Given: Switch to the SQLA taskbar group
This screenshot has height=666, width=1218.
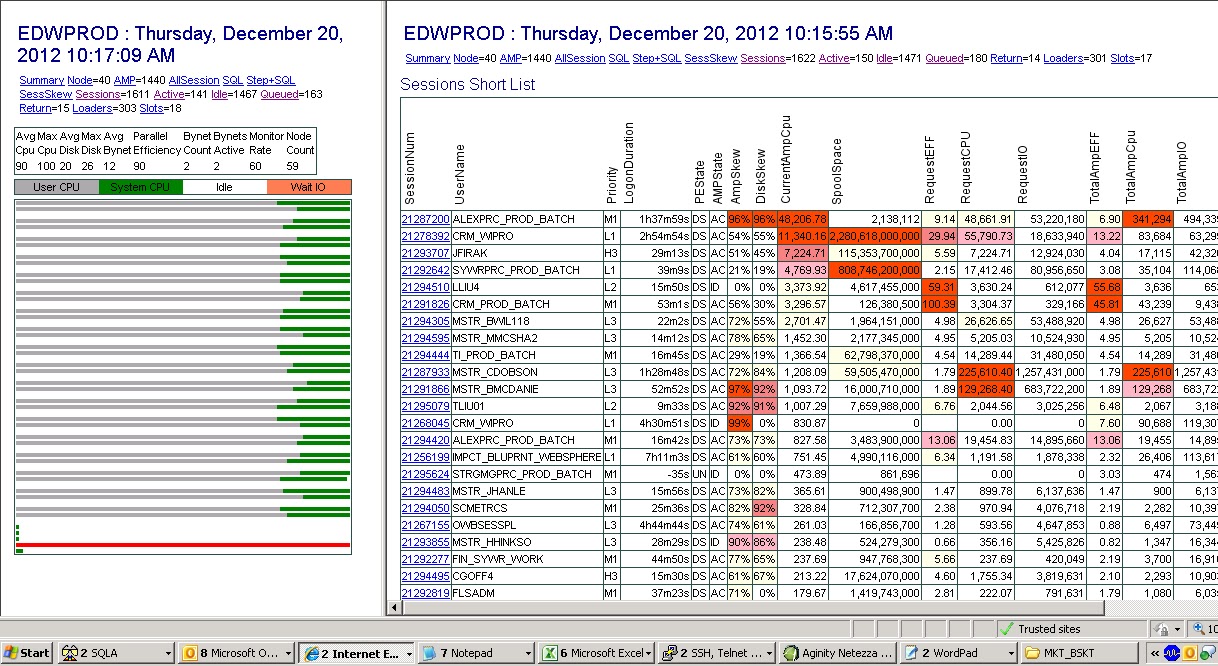Looking at the screenshot, I should tap(117, 653).
